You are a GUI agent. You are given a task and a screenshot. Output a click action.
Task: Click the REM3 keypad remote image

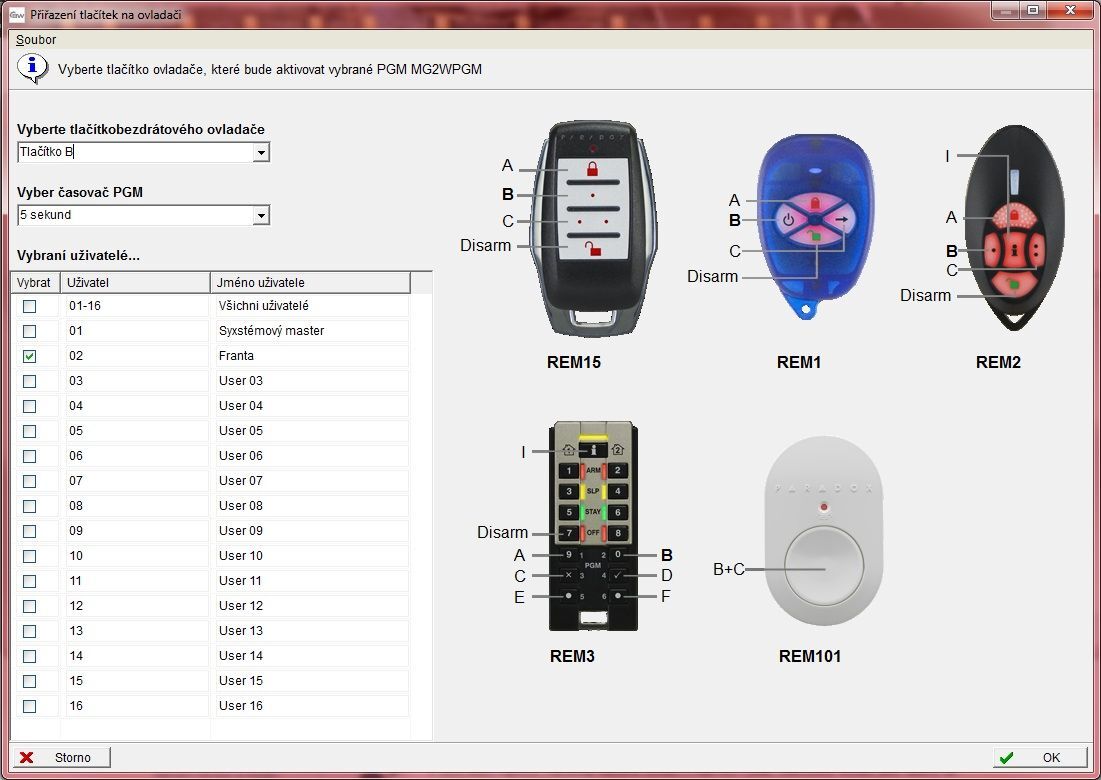pyautogui.click(x=592, y=525)
